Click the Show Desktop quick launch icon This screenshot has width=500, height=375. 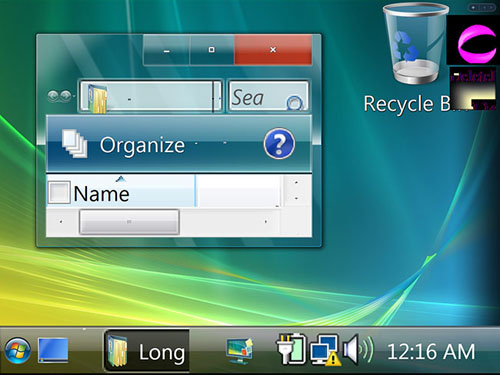point(53,350)
